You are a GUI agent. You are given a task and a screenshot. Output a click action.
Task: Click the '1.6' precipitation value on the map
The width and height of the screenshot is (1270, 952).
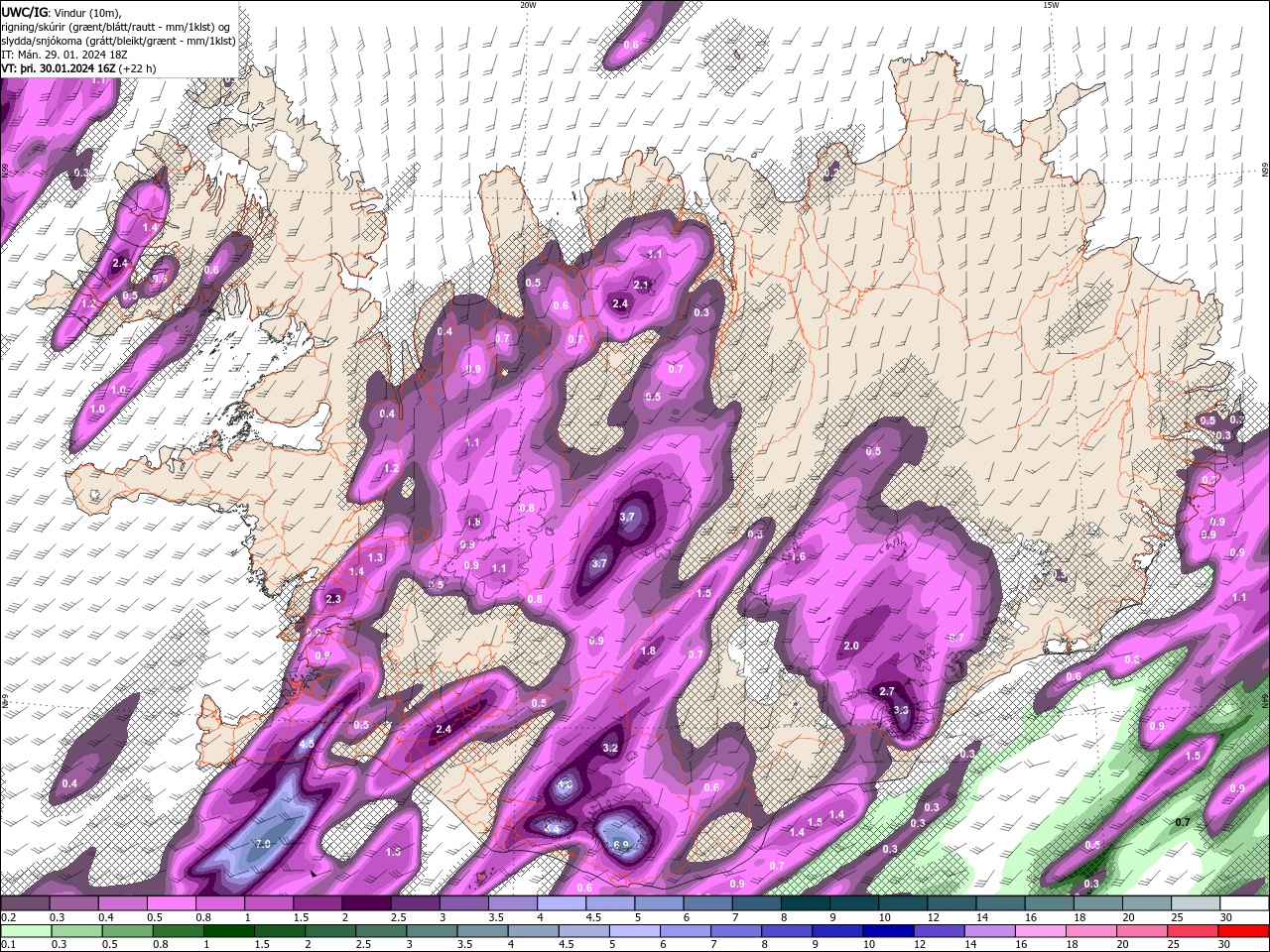point(798,556)
